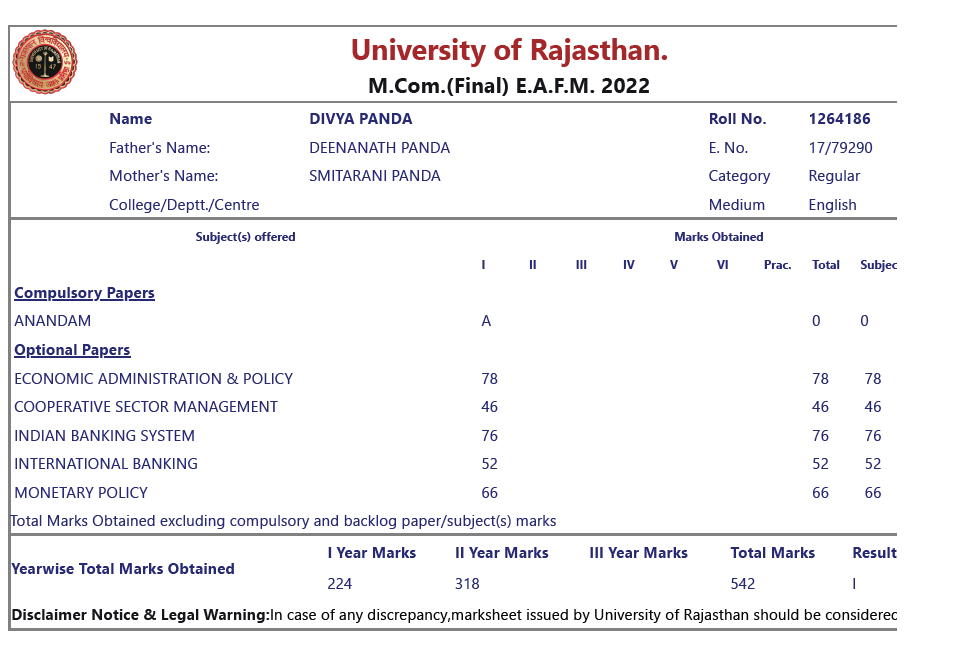Select the MONETARY POLICY subject
962x657 pixels.
[x=81, y=493]
